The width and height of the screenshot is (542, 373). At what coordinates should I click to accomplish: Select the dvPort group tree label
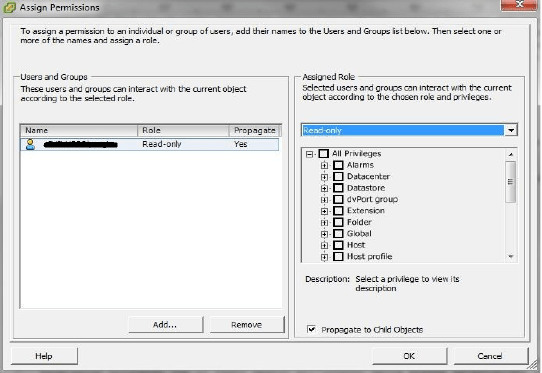(x=372, y=199)
